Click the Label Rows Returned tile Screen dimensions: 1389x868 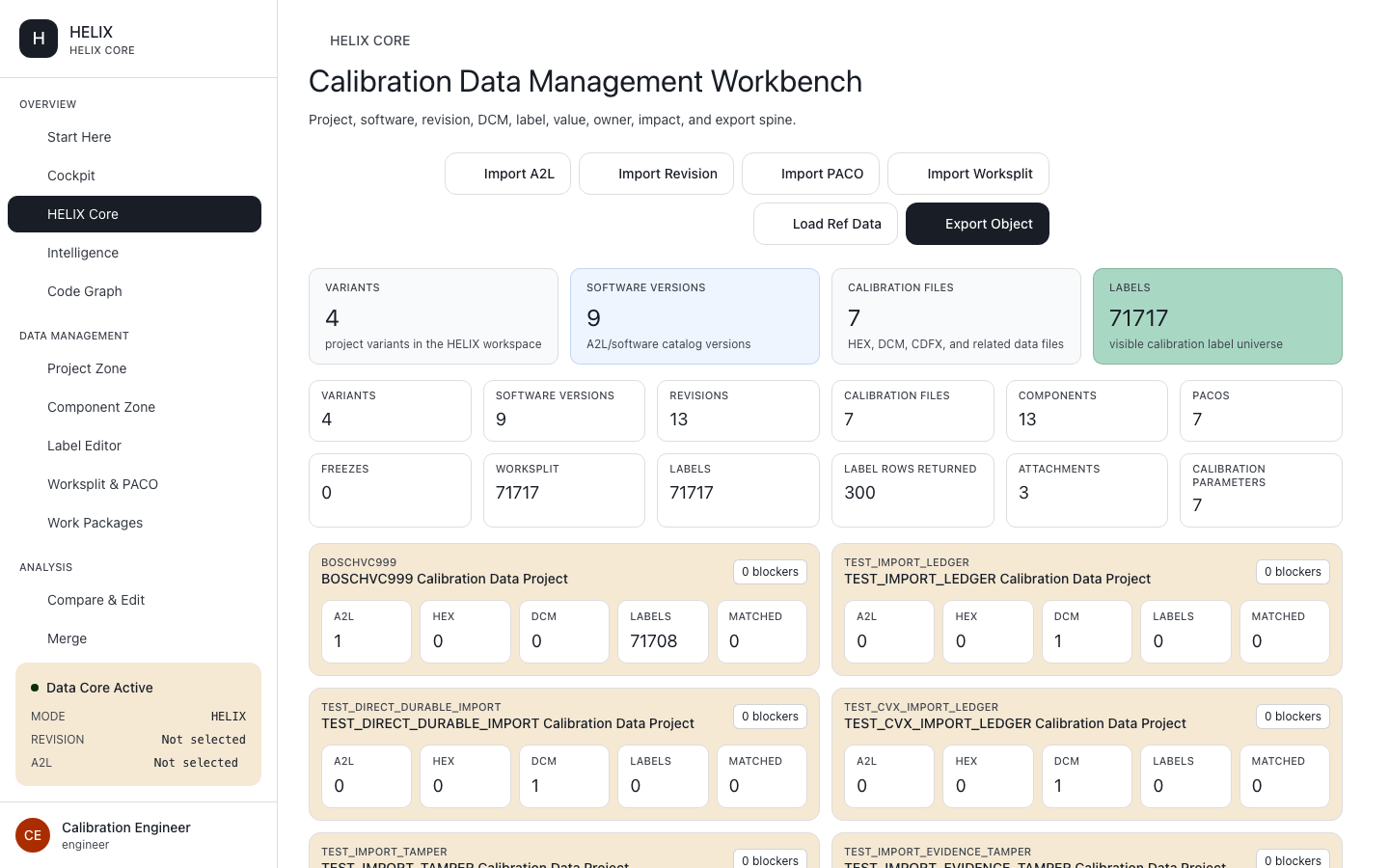click(912, 490)
